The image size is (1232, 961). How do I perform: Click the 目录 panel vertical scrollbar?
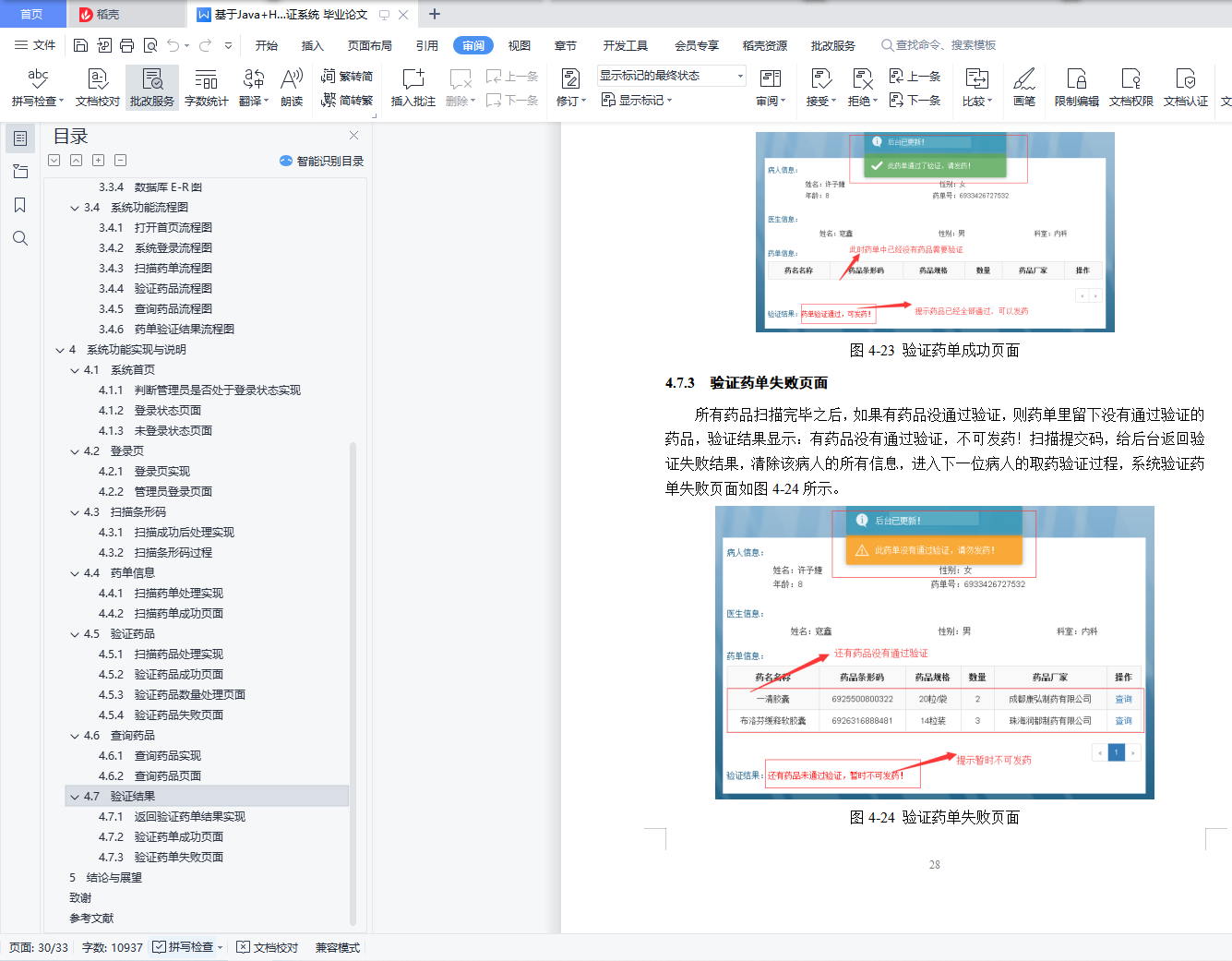coord(353,683)
